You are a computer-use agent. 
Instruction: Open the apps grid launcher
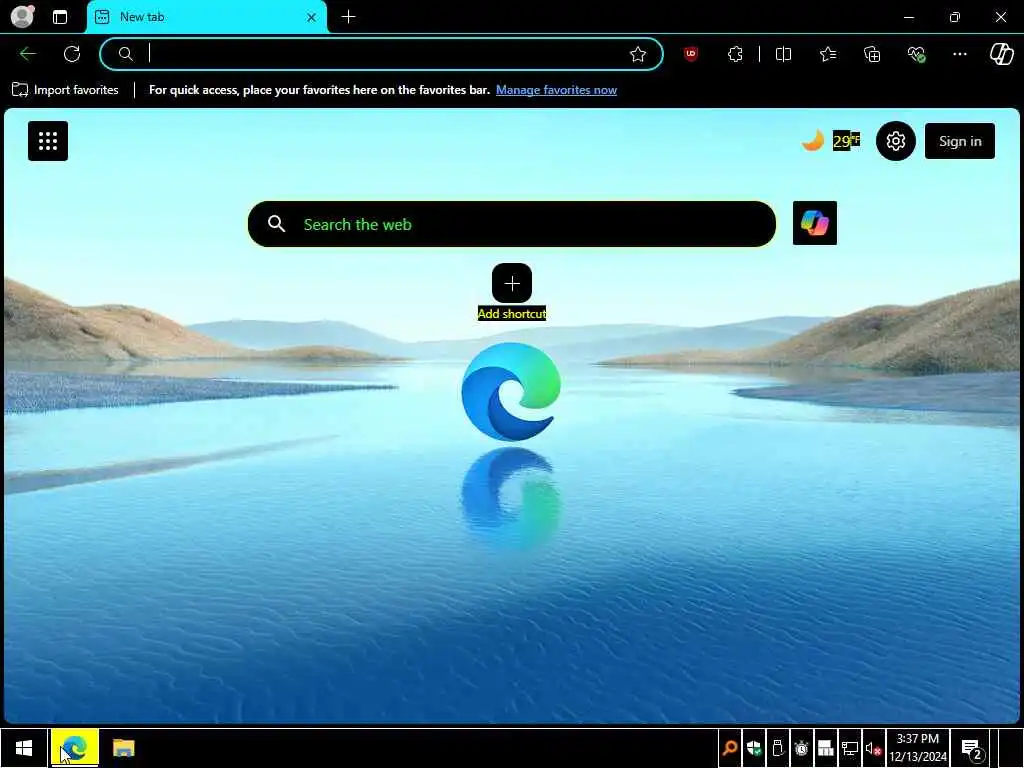48,141
